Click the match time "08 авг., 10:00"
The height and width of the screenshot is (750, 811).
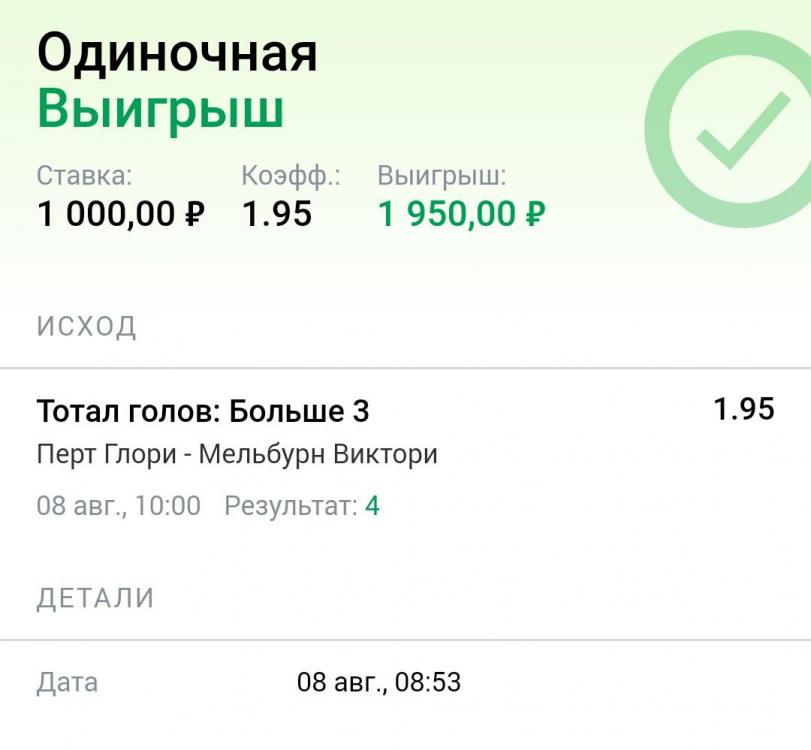[x=118, y=506]
